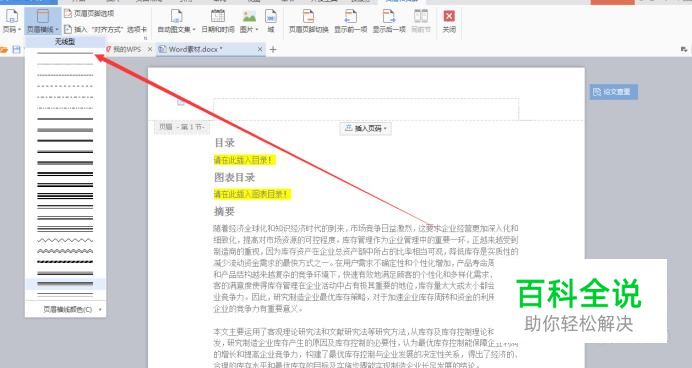Switch to the Word素材.docx tab
The image size is (692, 368).
tap(196, 49)
